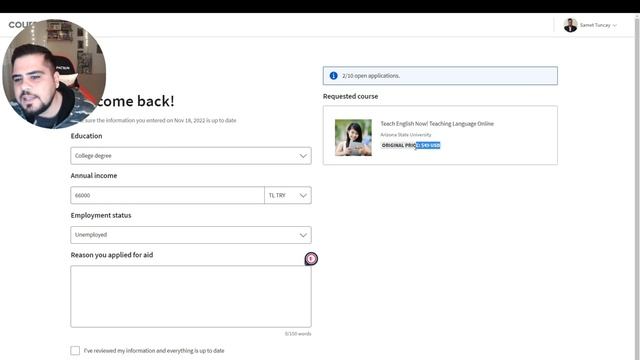Click the Teach English Now! Teaching Language Online title
Viewport: 640px width, 360px height.
(x=437, y=124)
